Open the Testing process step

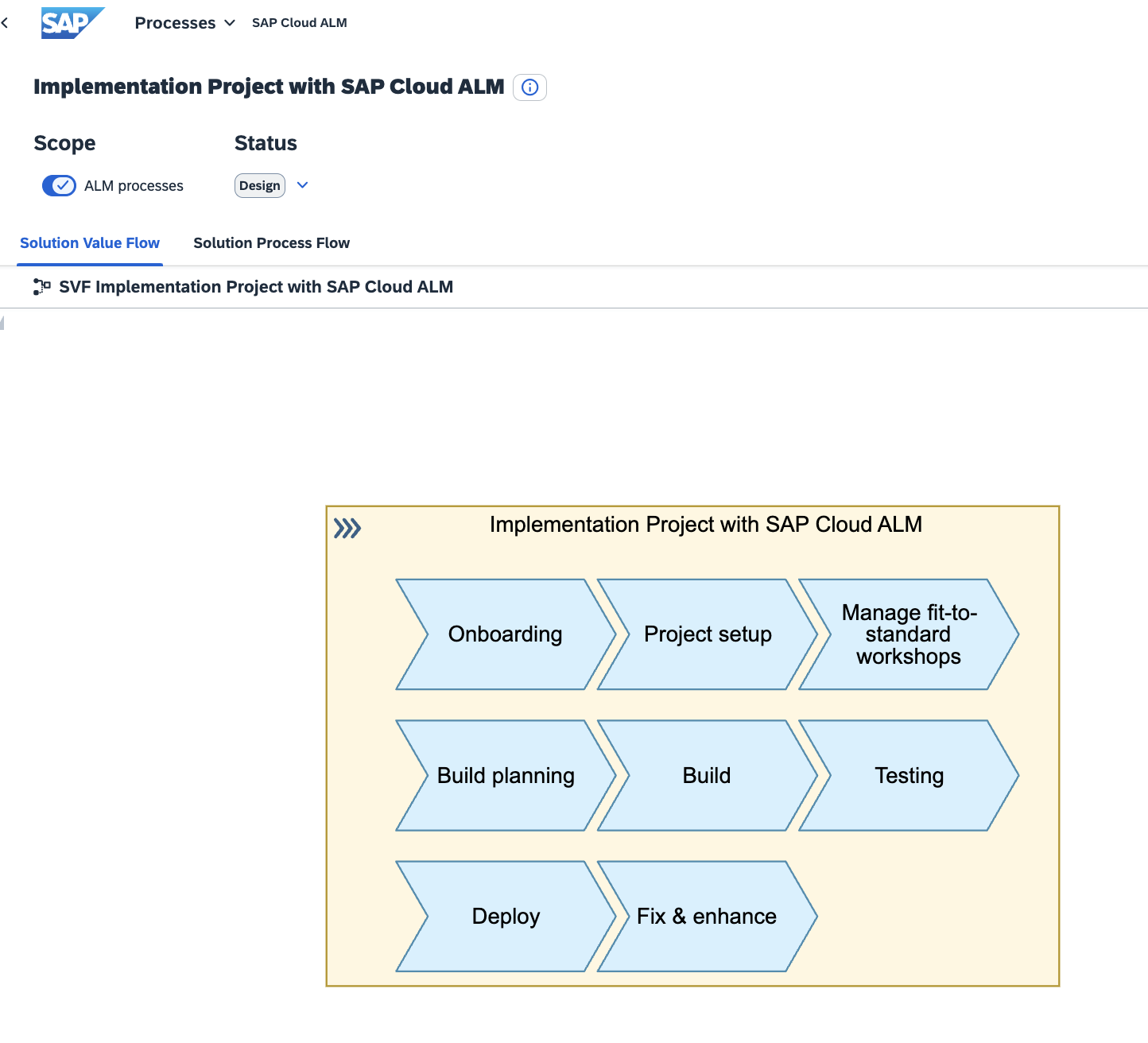[x=908, y=776]
